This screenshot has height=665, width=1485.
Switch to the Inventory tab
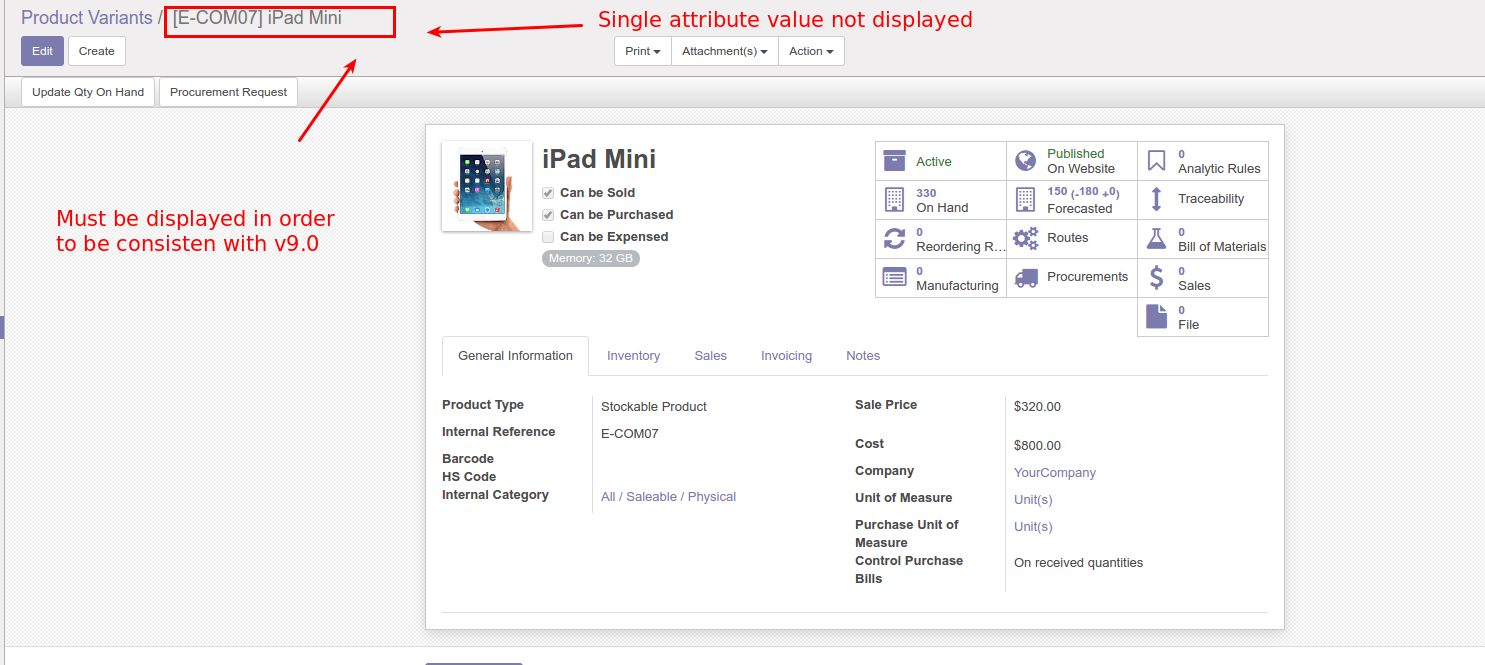point(633,355)
